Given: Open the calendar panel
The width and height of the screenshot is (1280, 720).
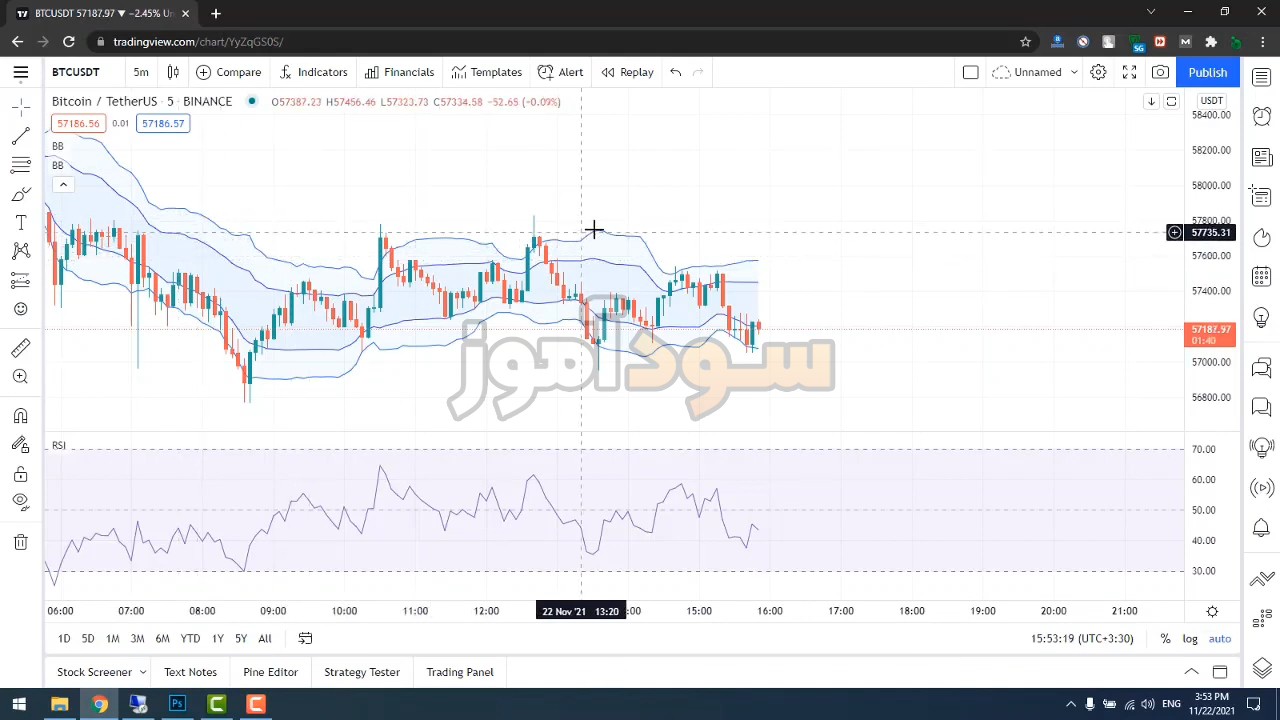Looking at the screenshot, I should pos(1262,276).
